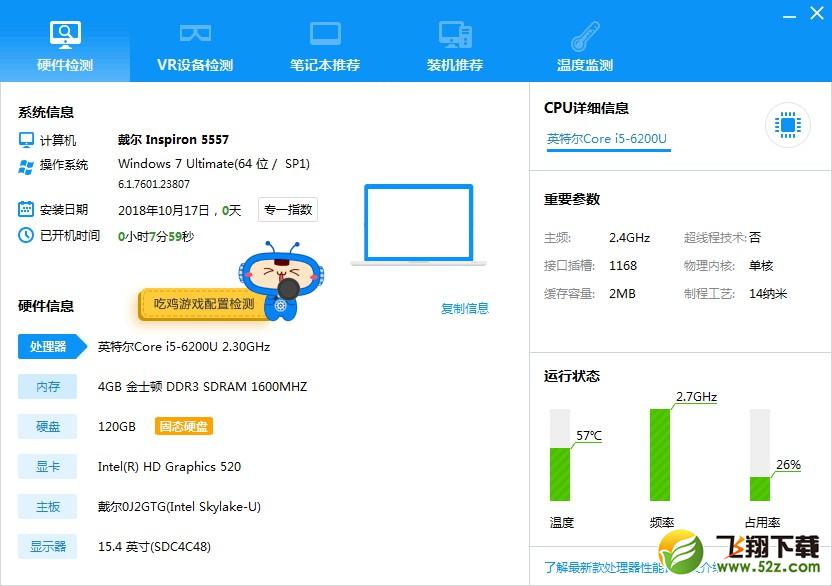Click the laptop preview image
The width and height of the screenshot is (832, 586).
[419, 222]
